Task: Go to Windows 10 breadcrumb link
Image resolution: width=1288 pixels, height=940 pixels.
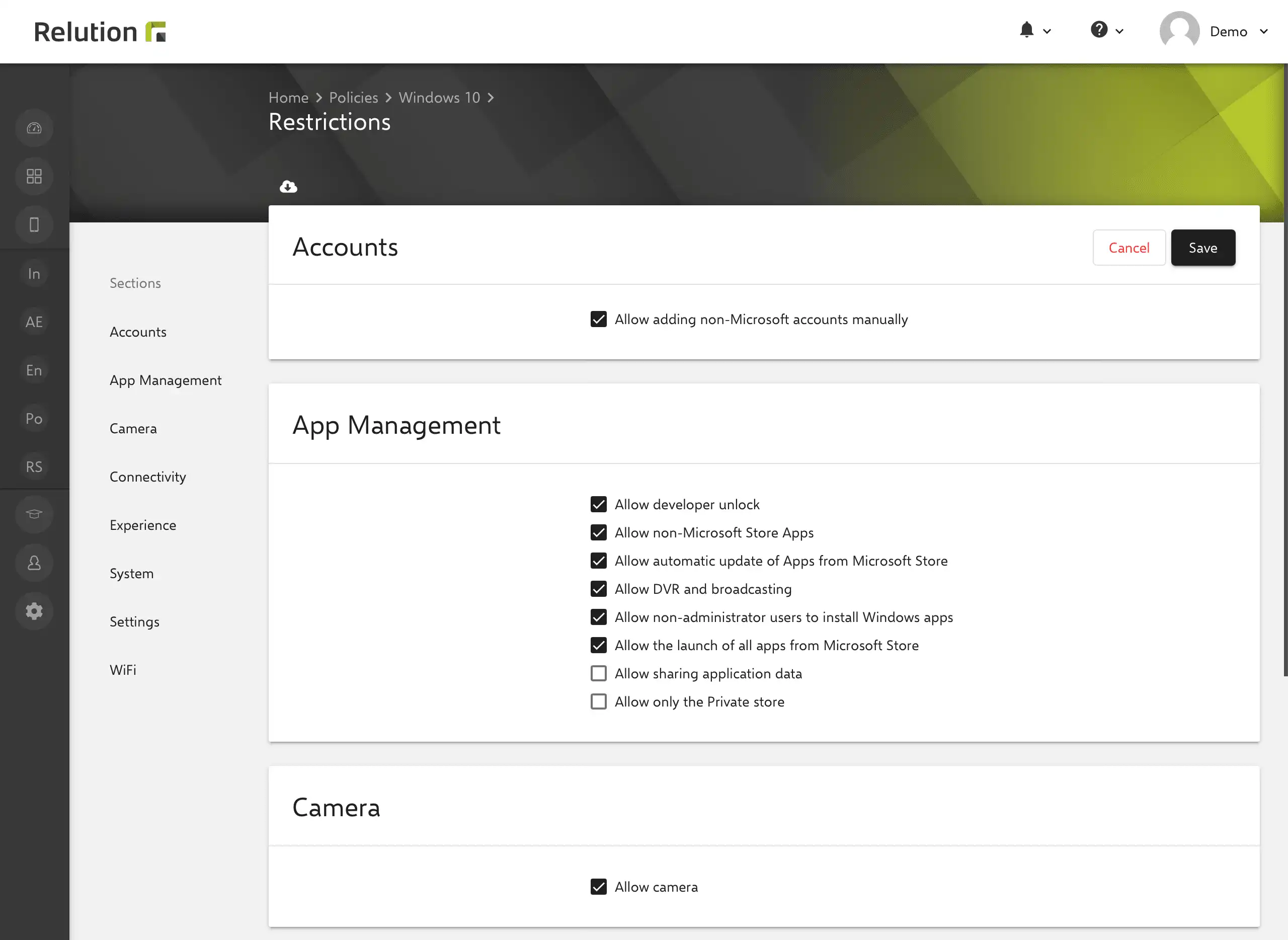Action: 439,97
